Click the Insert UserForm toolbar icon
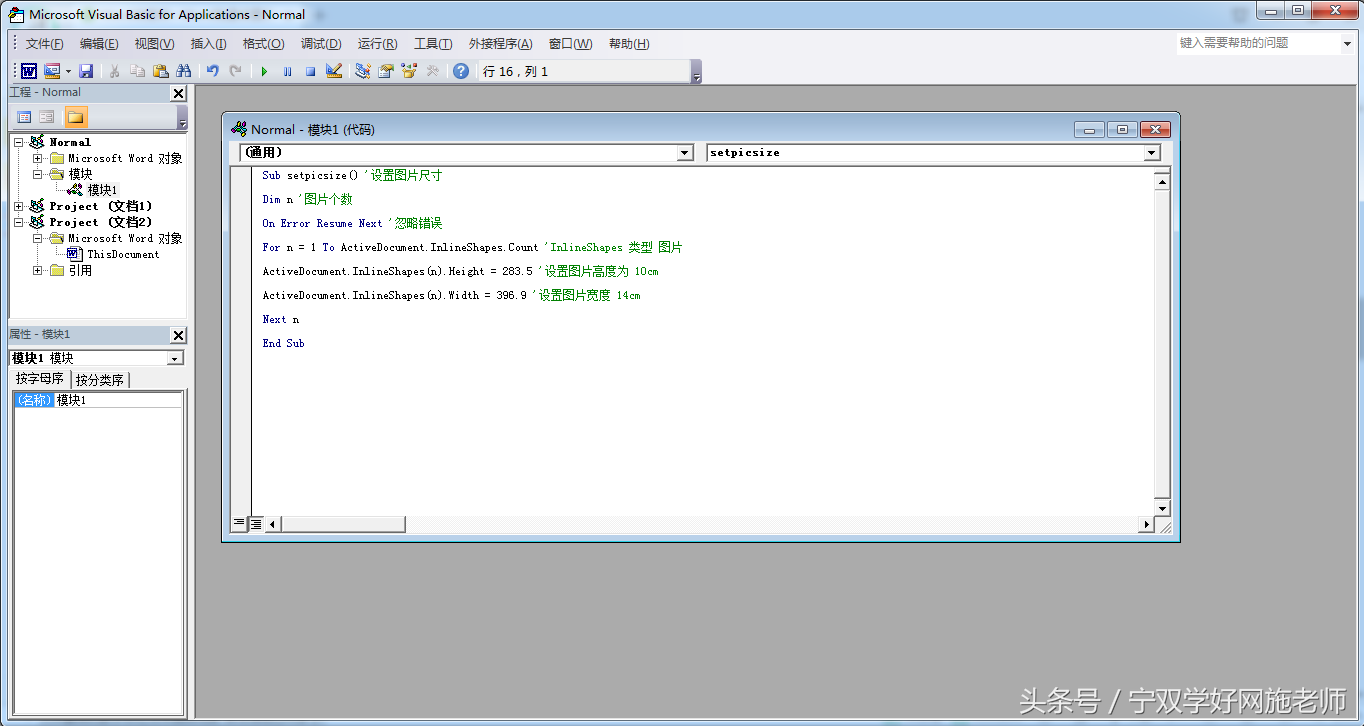The height and width of the screenshot is (726, 1364). click(52, 71)
